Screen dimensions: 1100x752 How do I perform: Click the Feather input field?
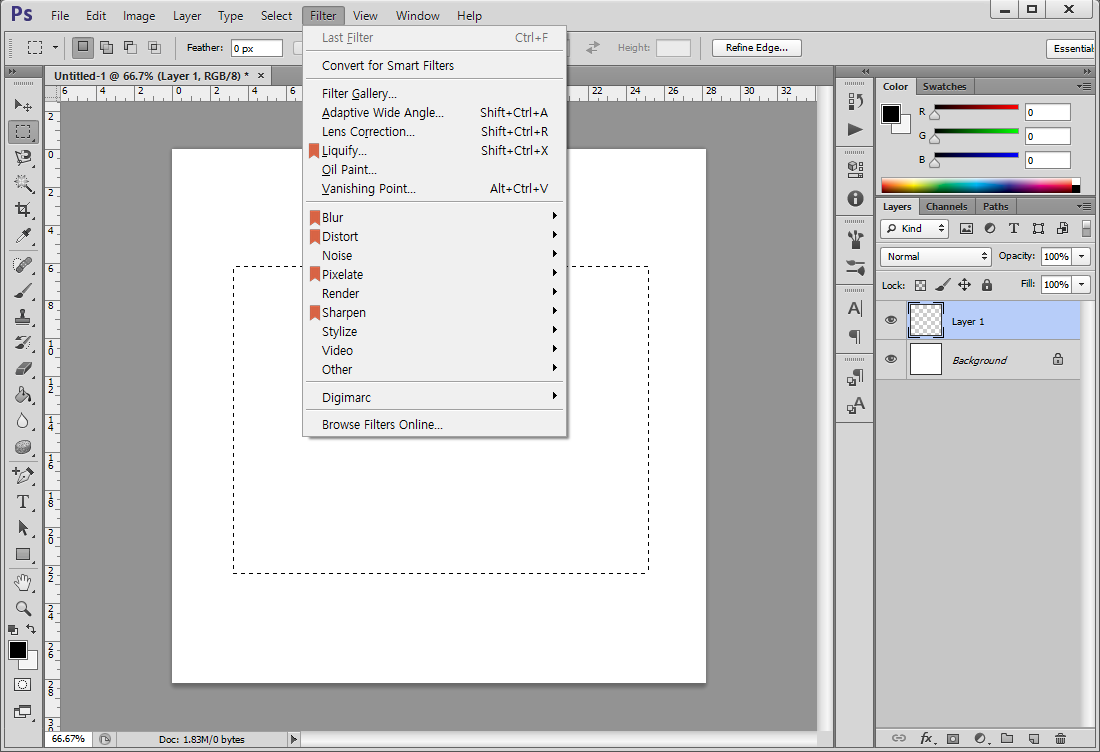click(257, 48)
